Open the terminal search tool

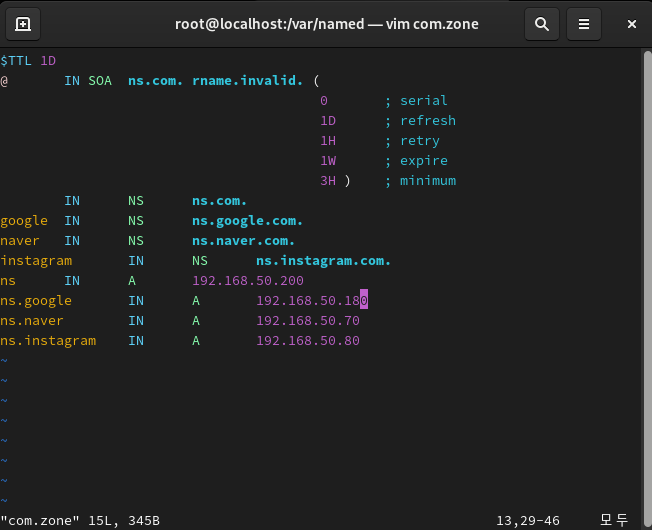(x=542, y=24)
